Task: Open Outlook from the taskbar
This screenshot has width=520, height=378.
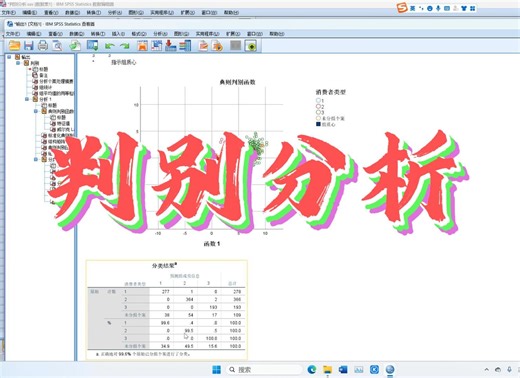Action: (343, 369)
